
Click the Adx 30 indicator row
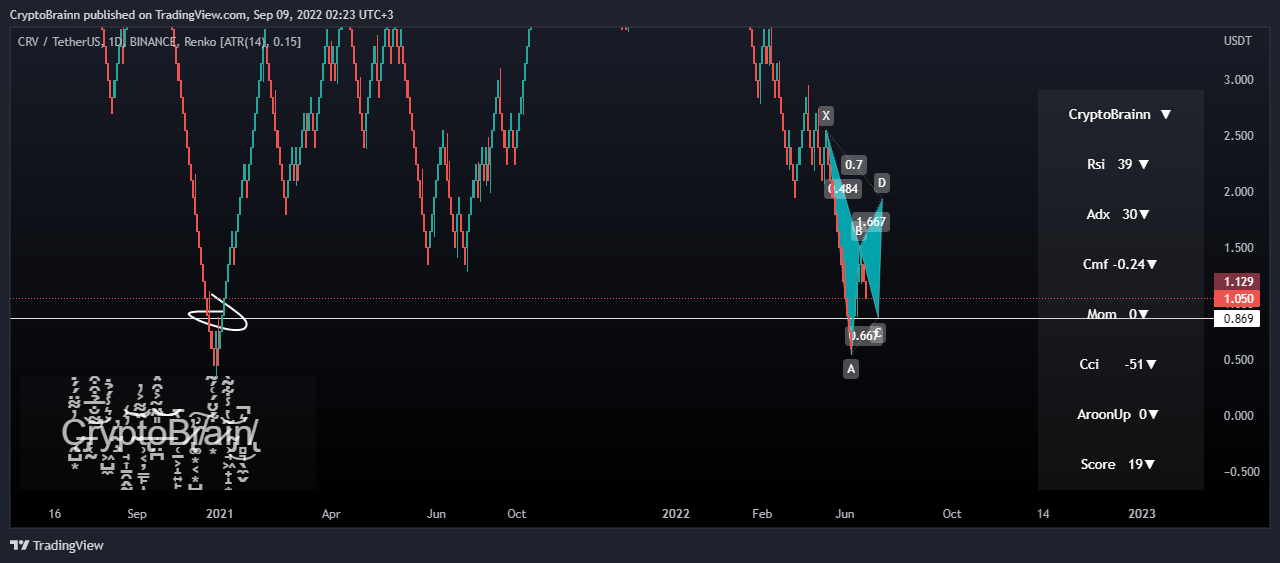(1120, 214)
